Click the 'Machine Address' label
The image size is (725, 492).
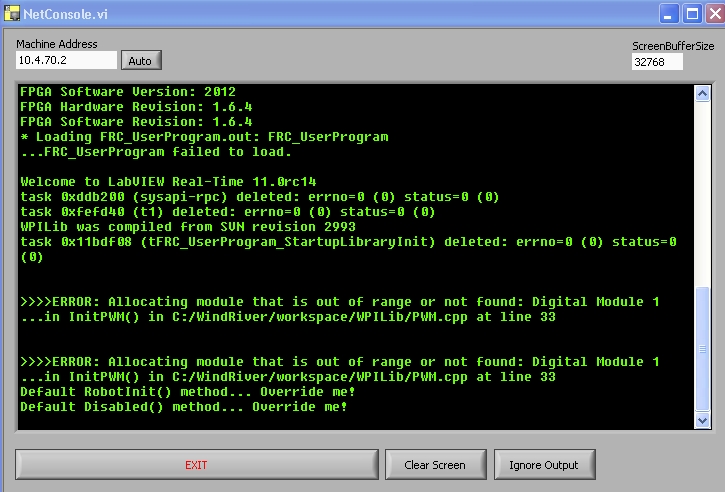[57, 44]
